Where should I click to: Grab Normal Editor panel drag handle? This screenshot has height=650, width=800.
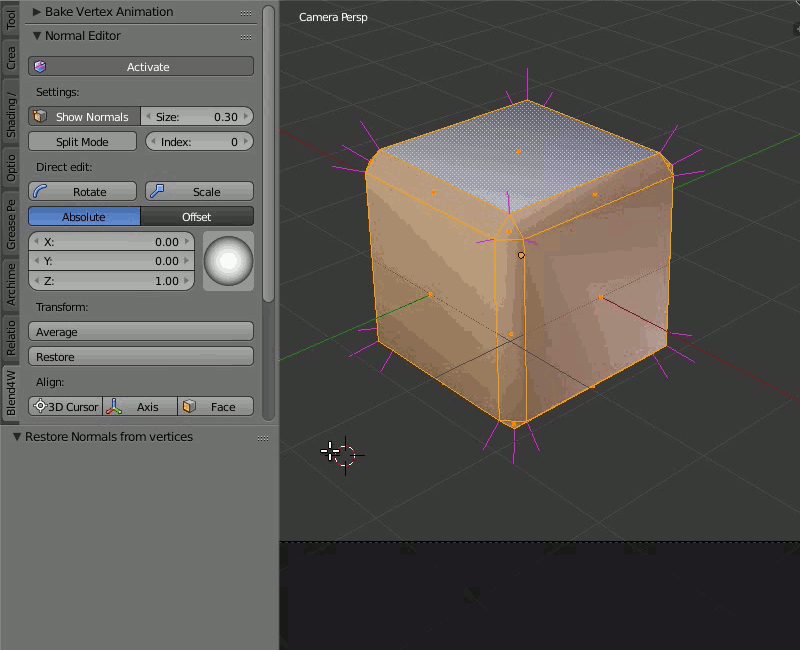pyautogui.click(x=246, y=37)
